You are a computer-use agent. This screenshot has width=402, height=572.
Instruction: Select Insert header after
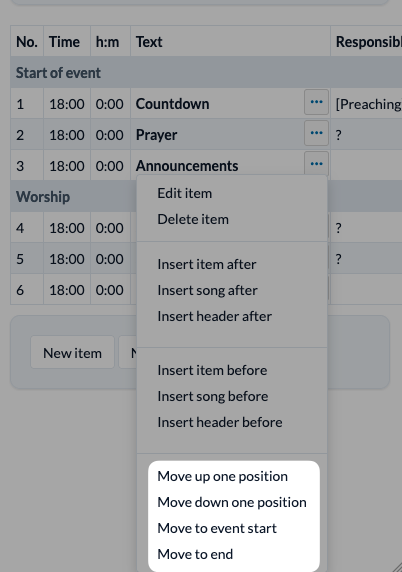(x=214, y=316)
